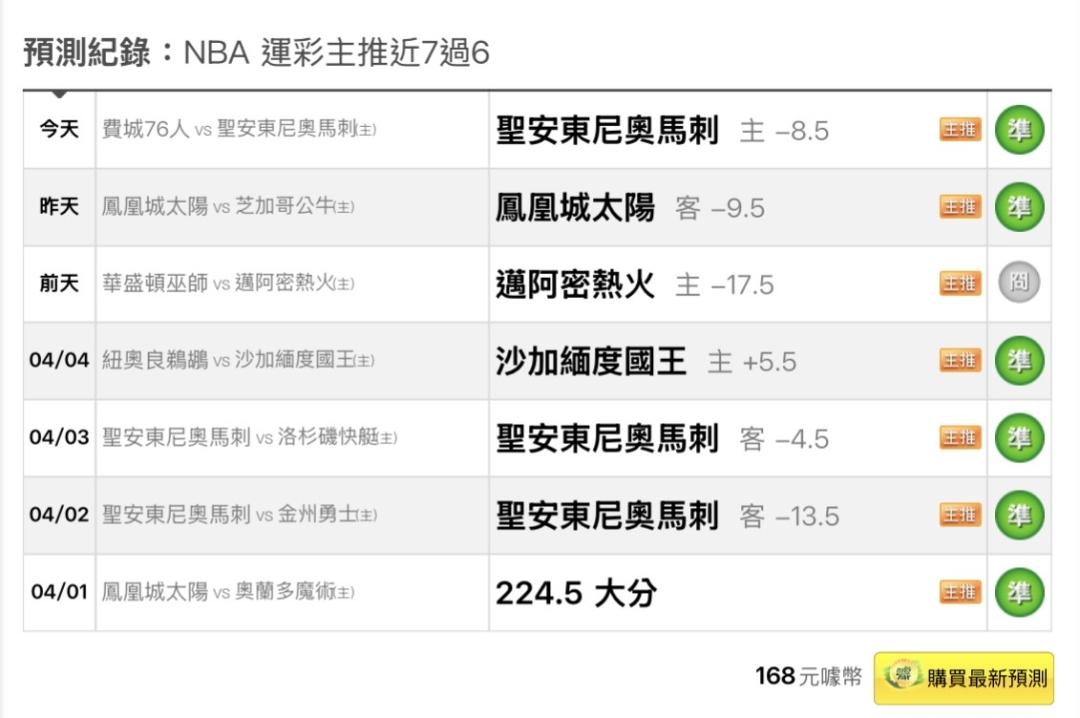Click the green 準 icon for 04/03

1019,438
